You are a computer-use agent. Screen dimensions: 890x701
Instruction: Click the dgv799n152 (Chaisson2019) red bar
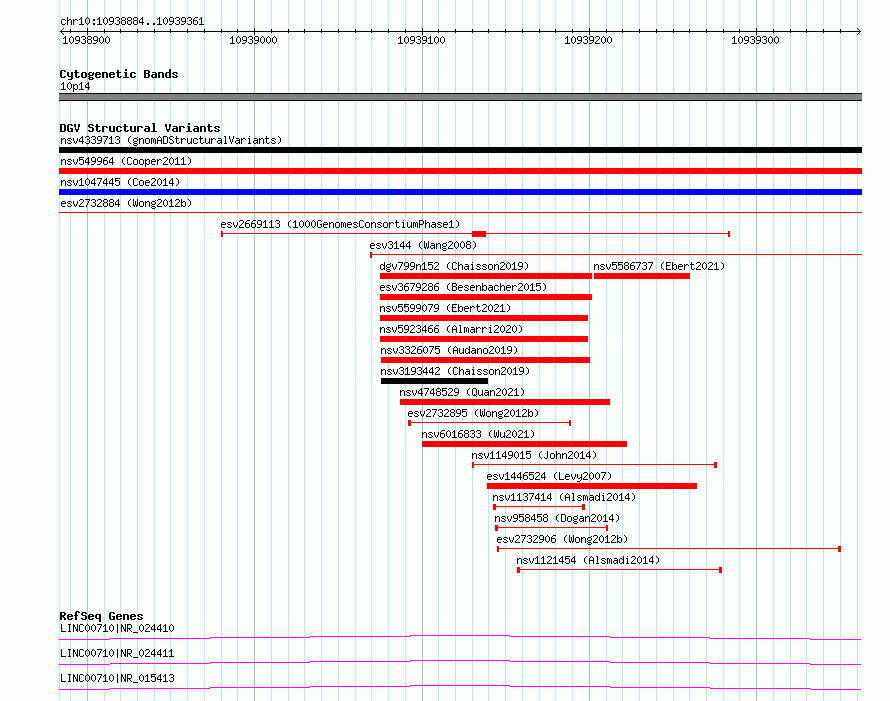point(486,276)
